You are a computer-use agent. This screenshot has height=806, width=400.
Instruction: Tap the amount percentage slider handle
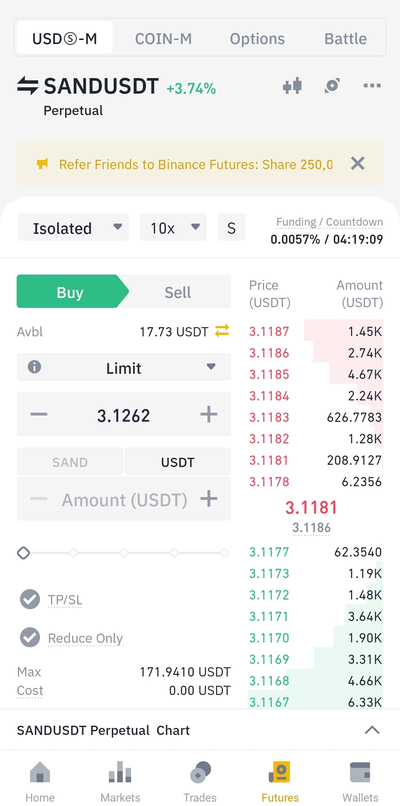pyautogui.click(x=24, y=553)
